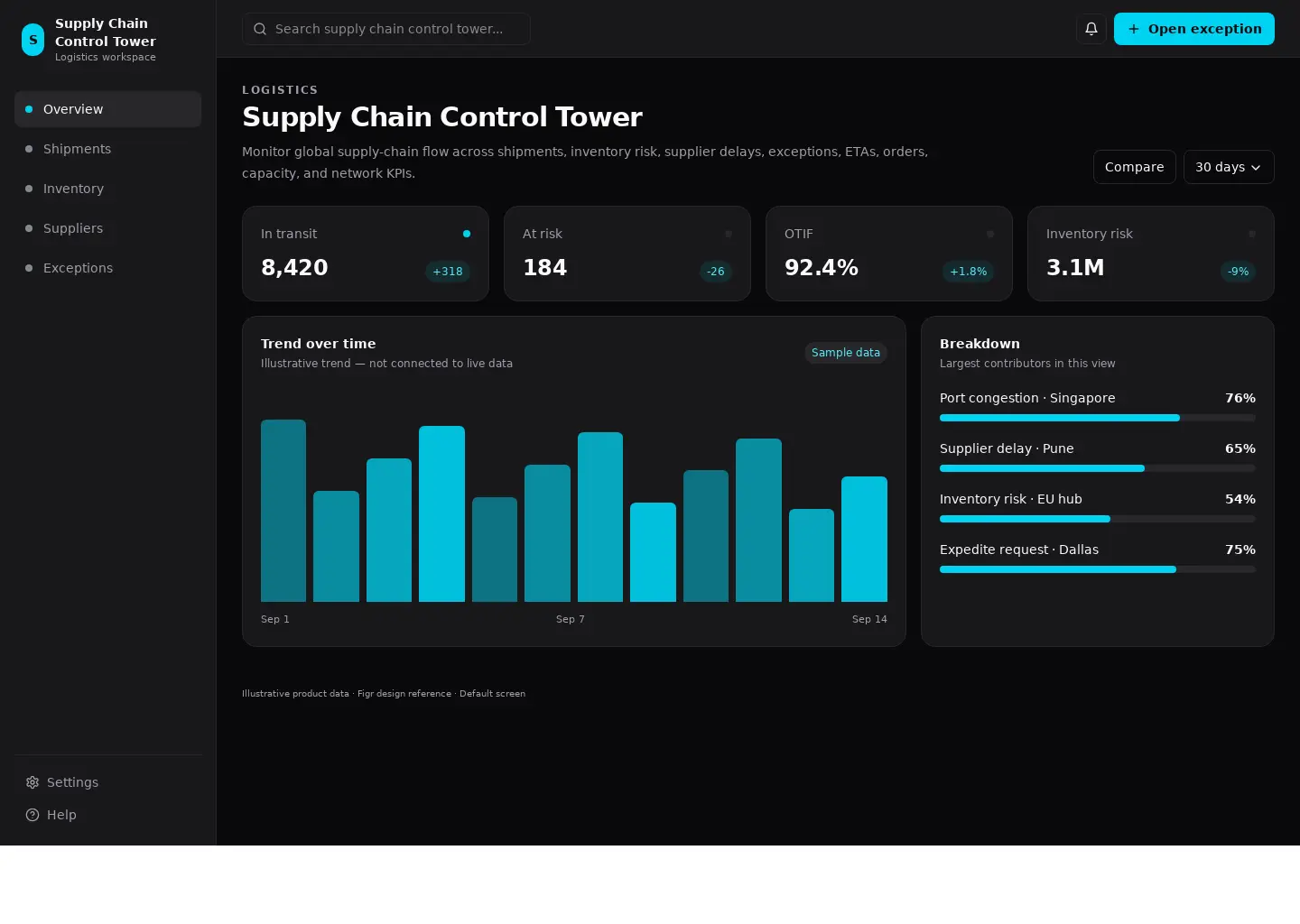This screenshot has height=924, width=1300.
Task: Click the S logo badge in sidebar
Action: click(x=32, y=40)
